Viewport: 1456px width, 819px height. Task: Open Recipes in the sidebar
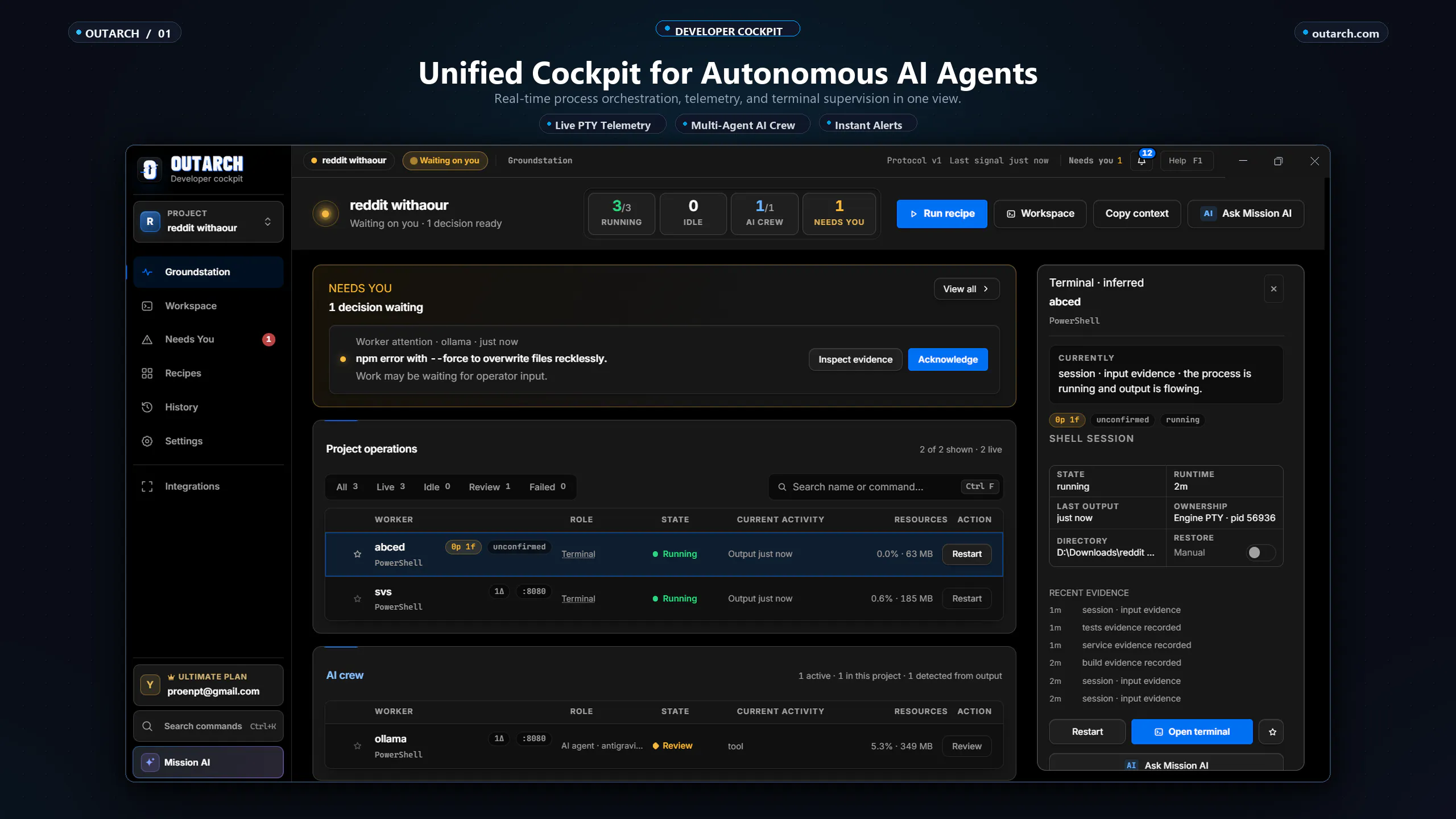[x=208, y=373]
